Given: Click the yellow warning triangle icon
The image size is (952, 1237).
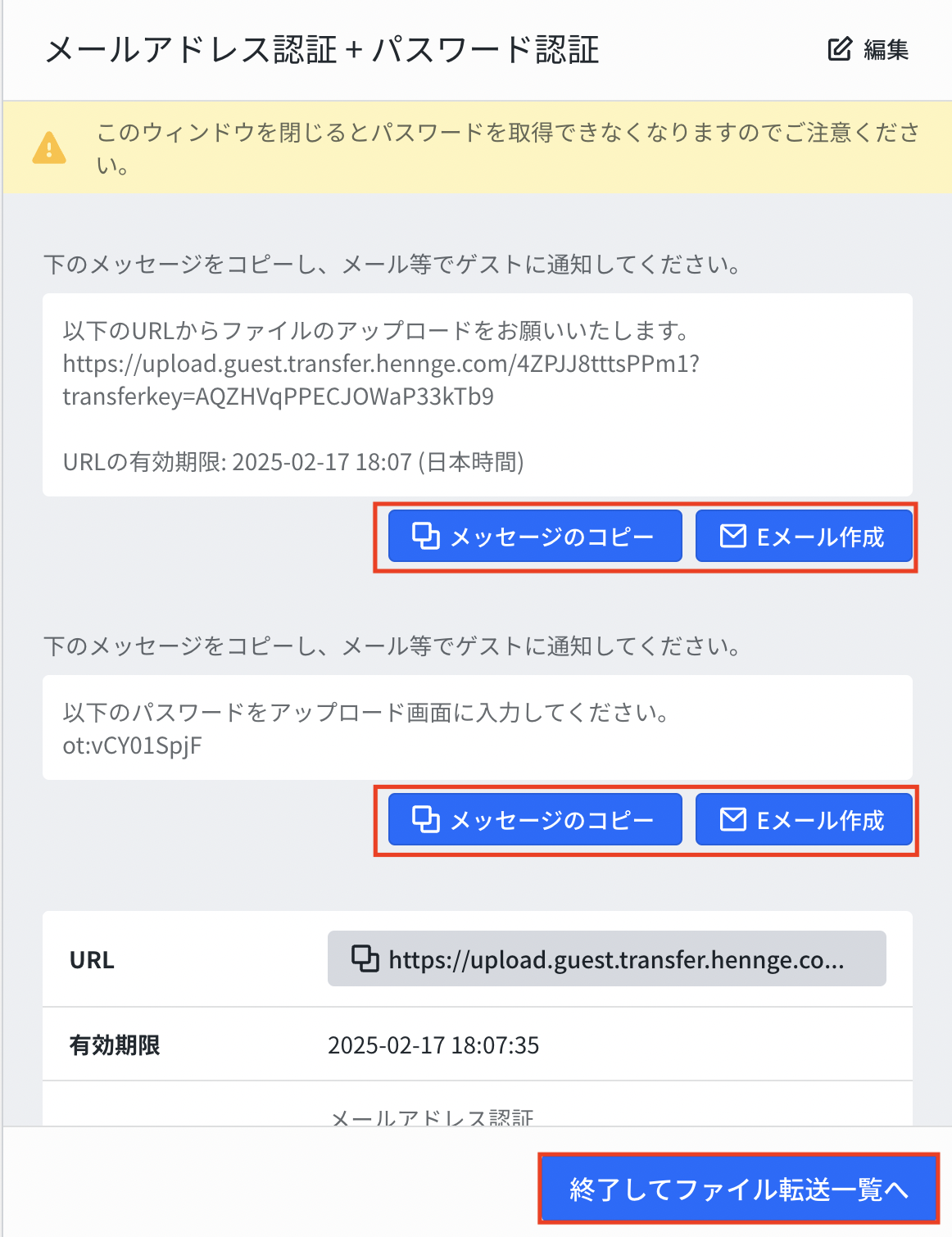Looking at the screenshot, I should pos(49,148).
